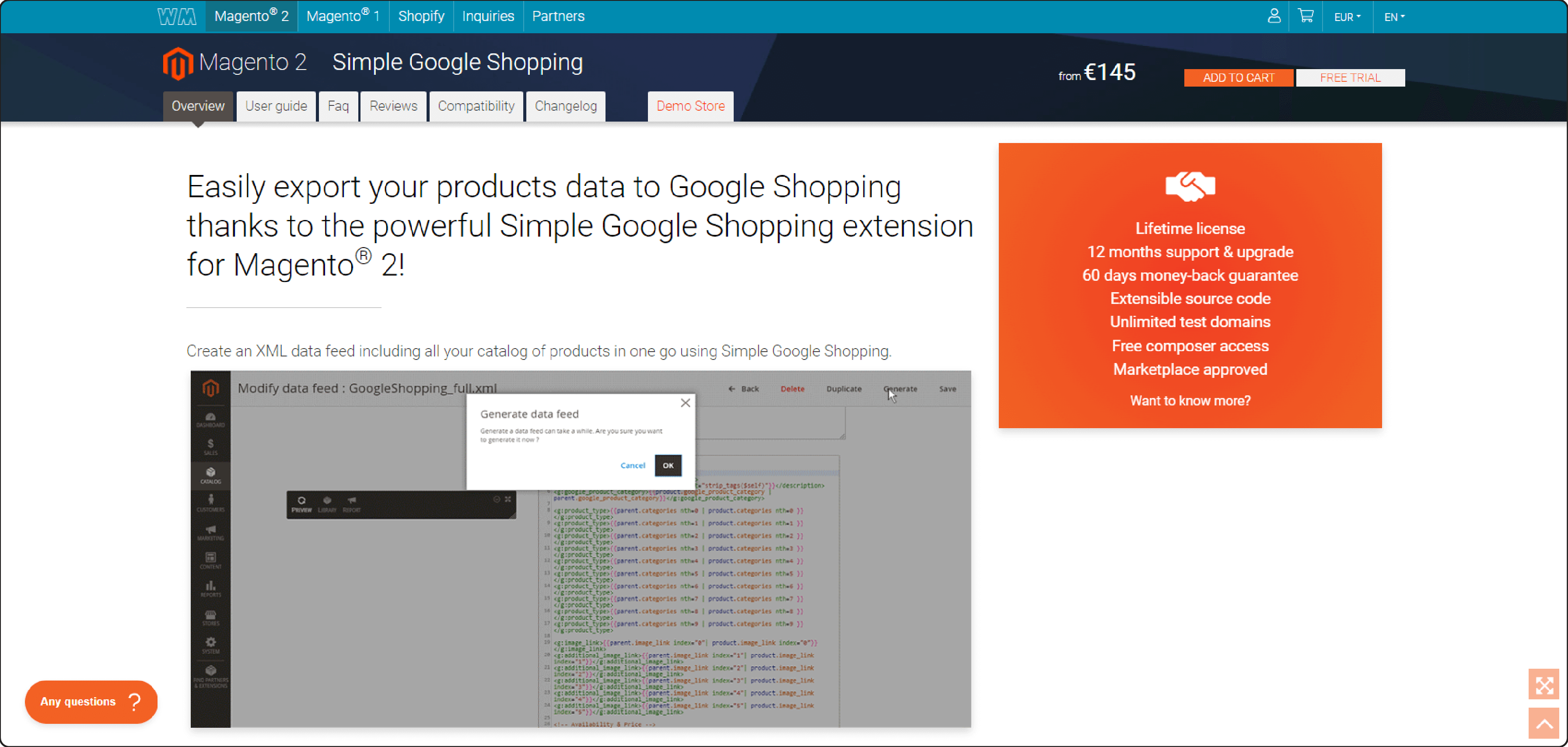1568x747 pixels.
Task: Click Report icon in dark toolbox
Action: pyautogui.click(x=352, y=504)
